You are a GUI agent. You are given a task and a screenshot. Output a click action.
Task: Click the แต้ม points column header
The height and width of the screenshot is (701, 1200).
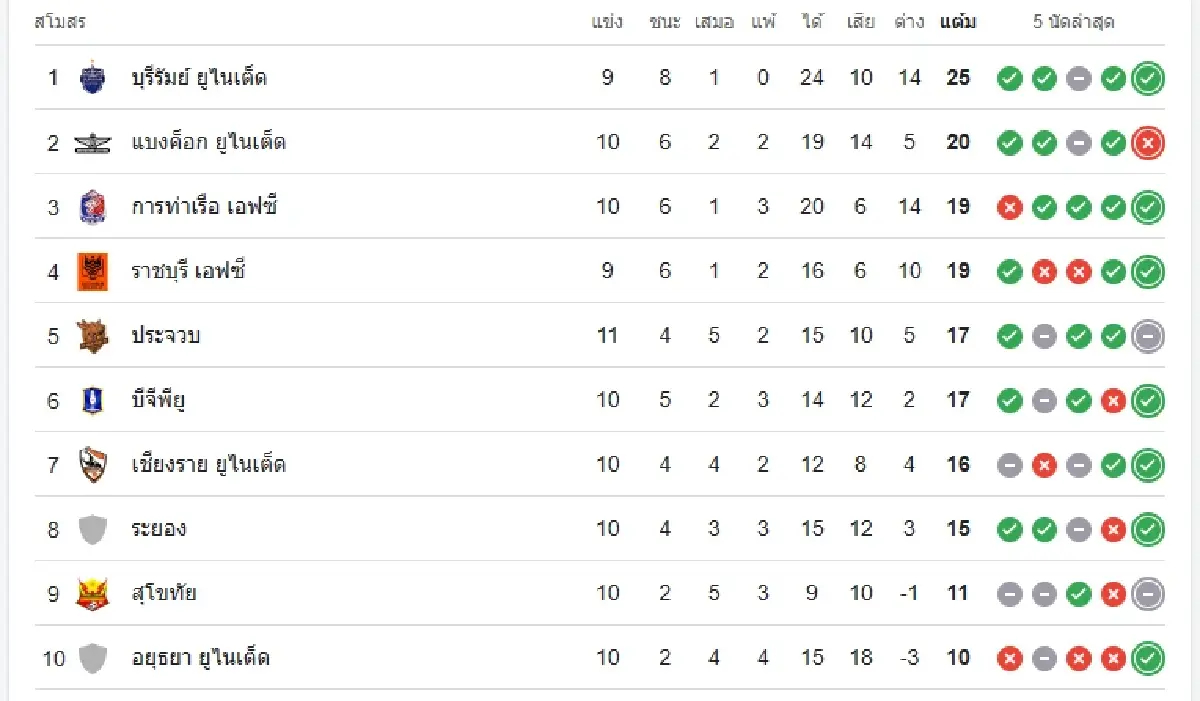click(958, 22)
